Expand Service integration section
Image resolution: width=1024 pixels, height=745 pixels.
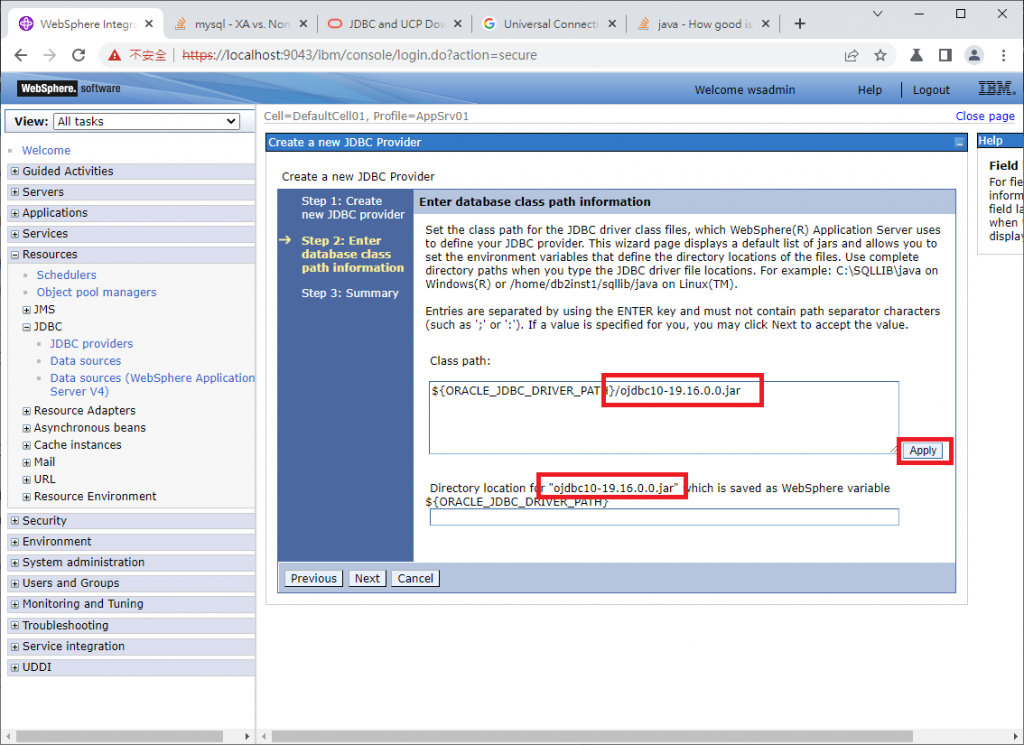[15, 646]
